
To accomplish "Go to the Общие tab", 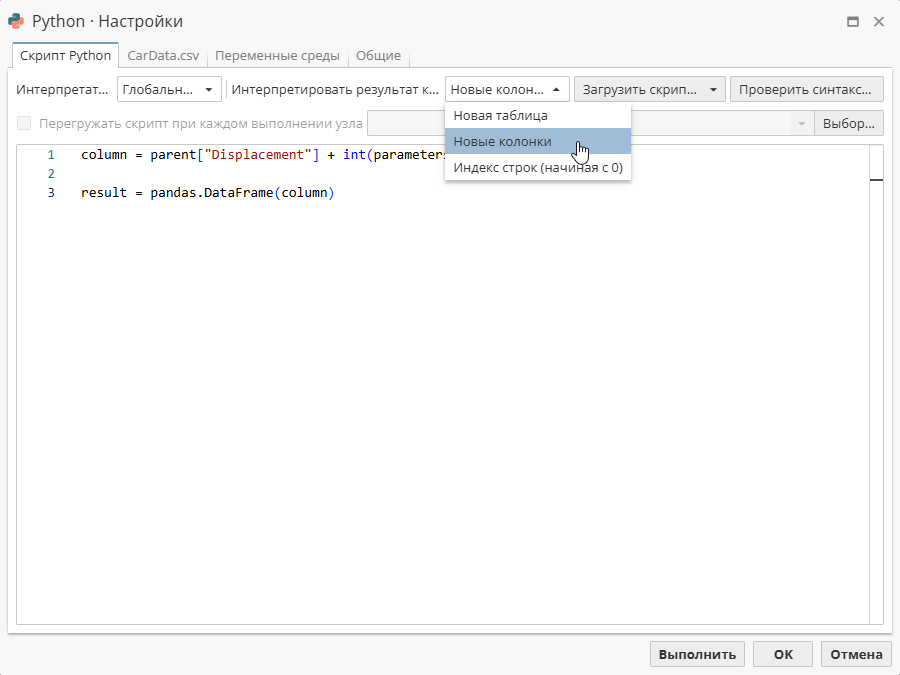I will click(x=379, y=55).
